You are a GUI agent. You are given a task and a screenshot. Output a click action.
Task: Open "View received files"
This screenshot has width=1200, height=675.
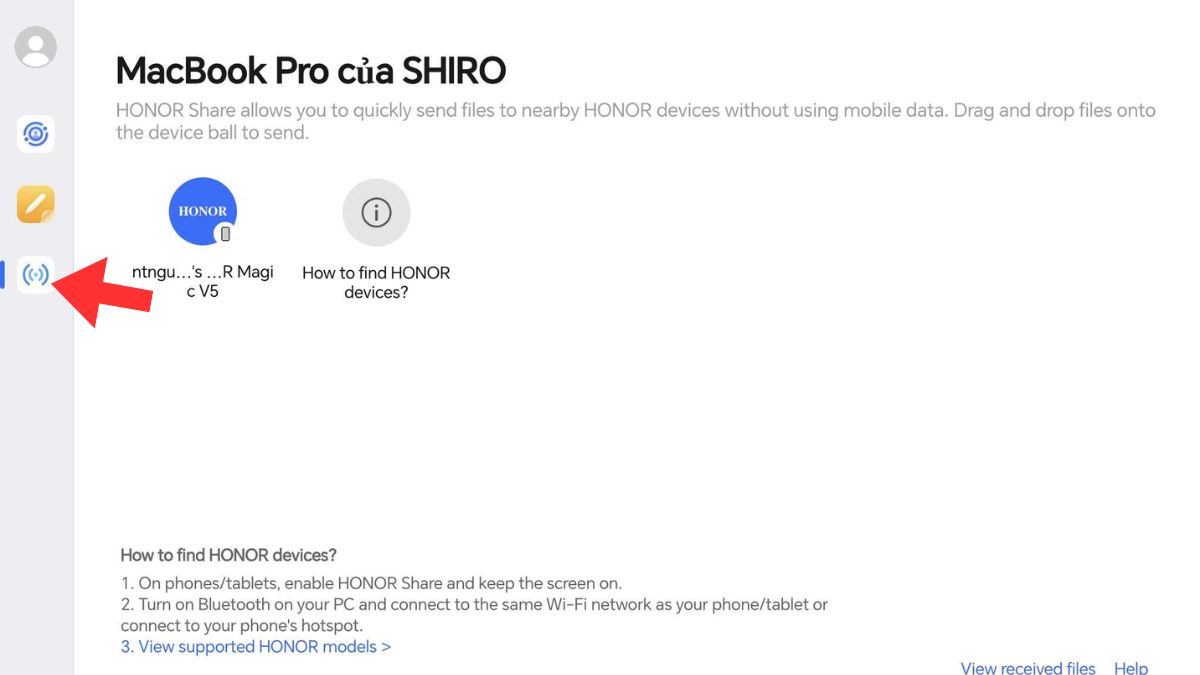1027,667
